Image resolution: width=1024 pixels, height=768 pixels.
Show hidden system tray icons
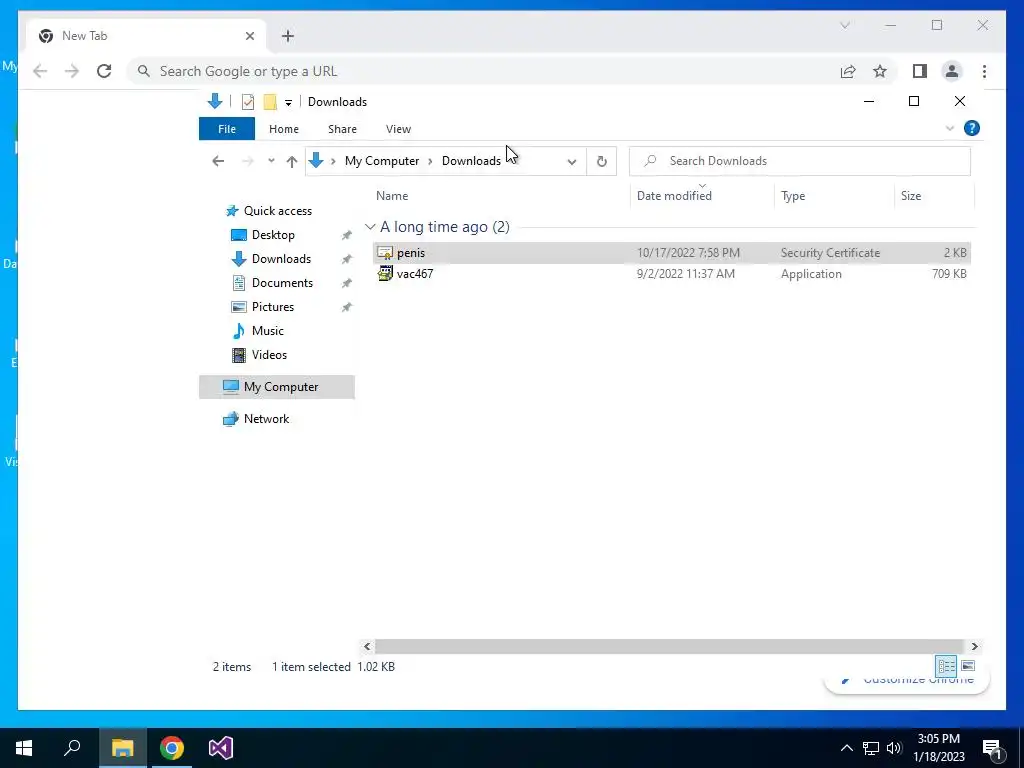pos(846,748)
